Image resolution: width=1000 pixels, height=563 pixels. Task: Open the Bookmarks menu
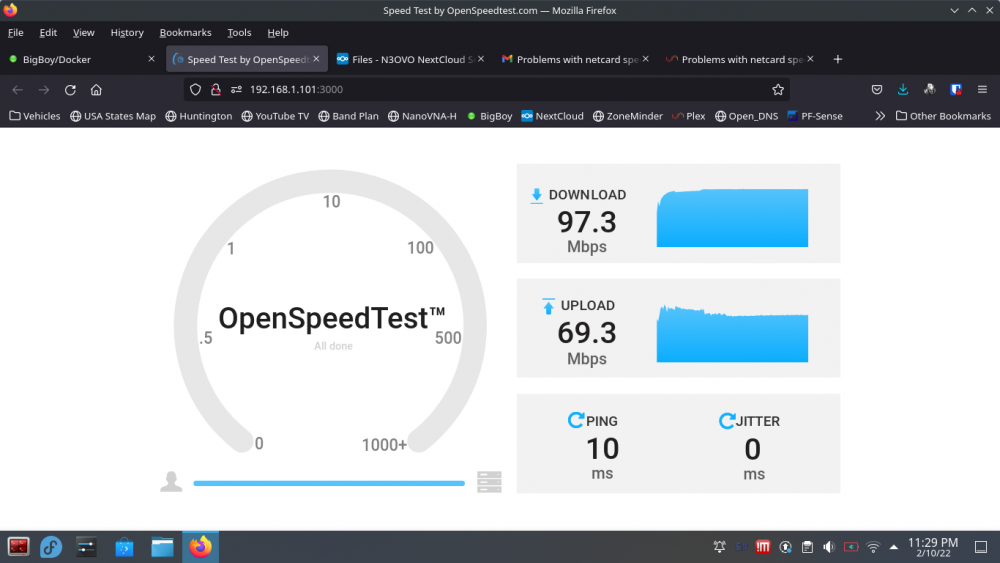[185, 33]
